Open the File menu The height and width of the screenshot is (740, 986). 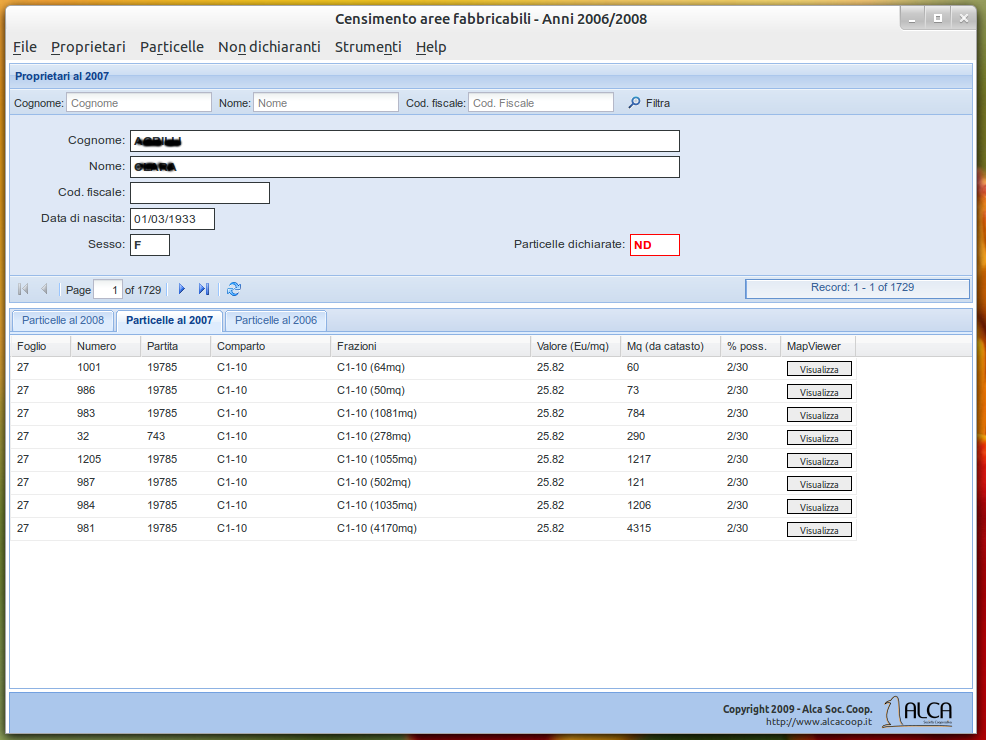[x=25, y=47]
